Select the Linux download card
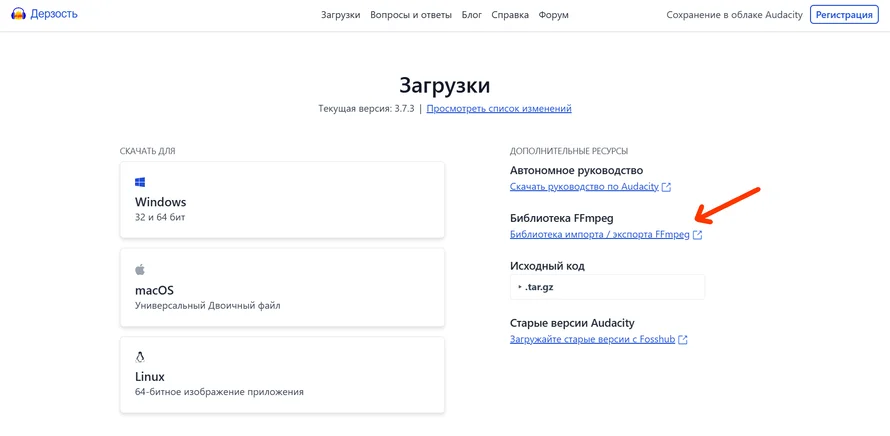 [x=282, y=375]
